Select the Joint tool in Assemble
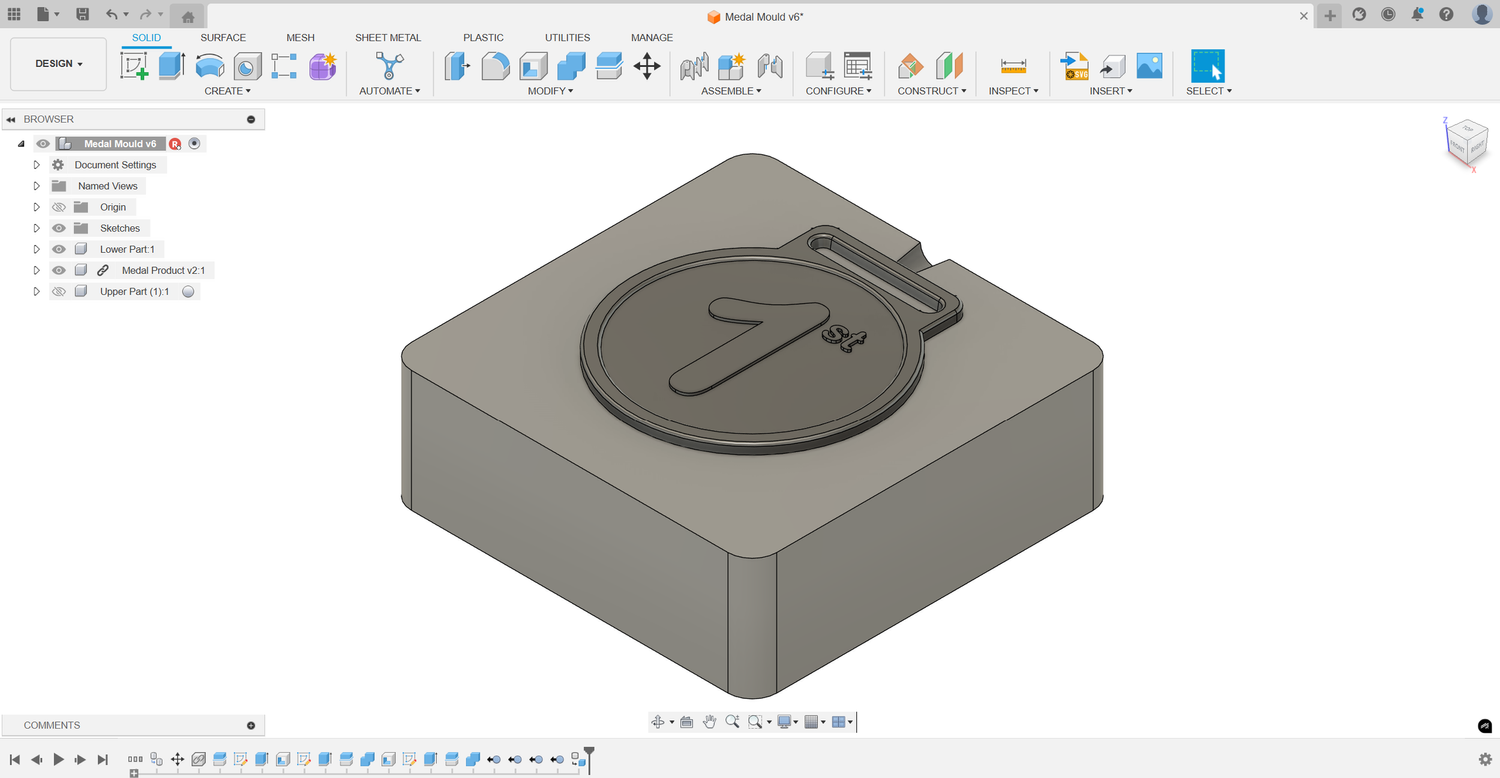 click(694, 66)
